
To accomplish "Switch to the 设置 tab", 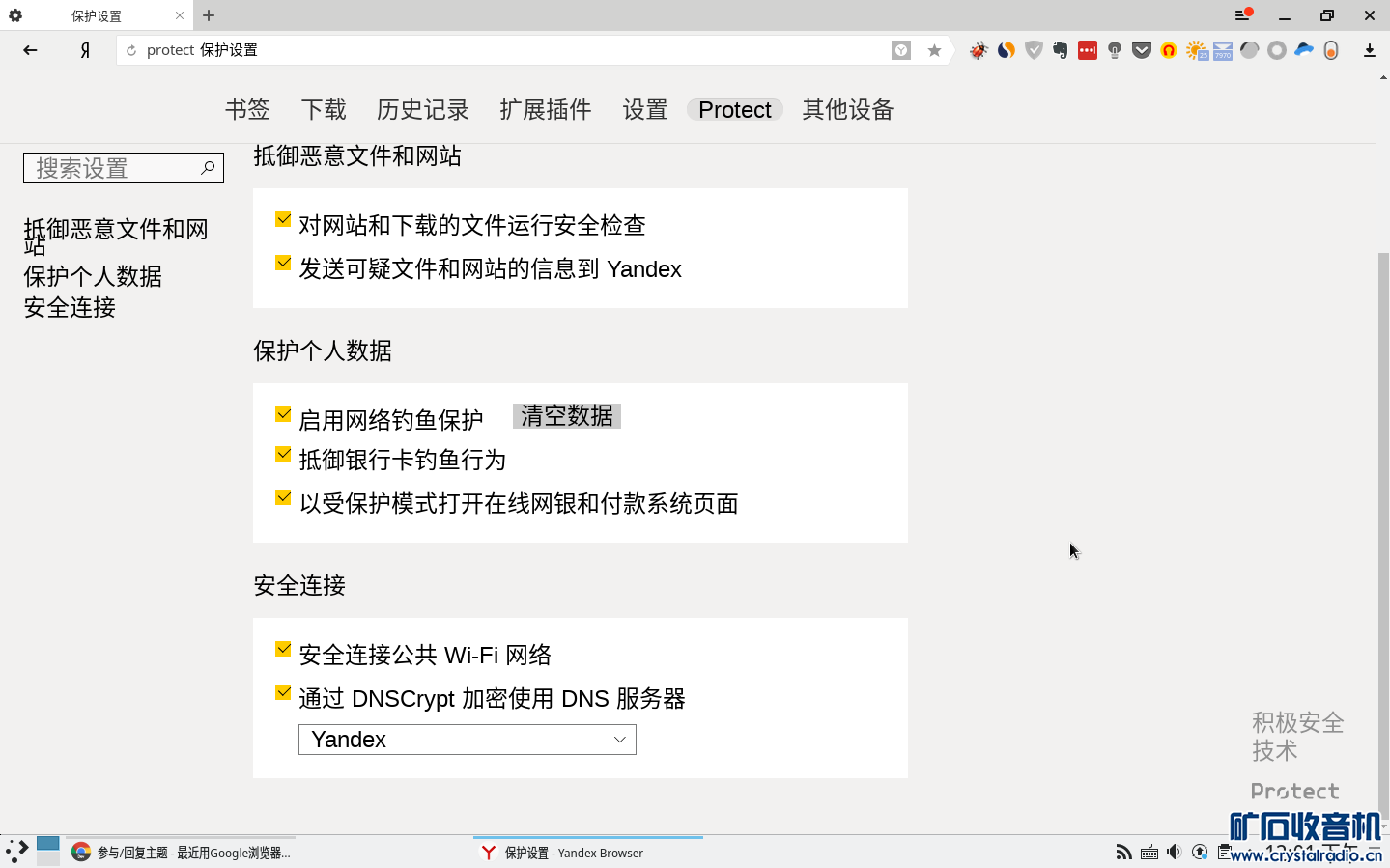I will coord(645,110).
